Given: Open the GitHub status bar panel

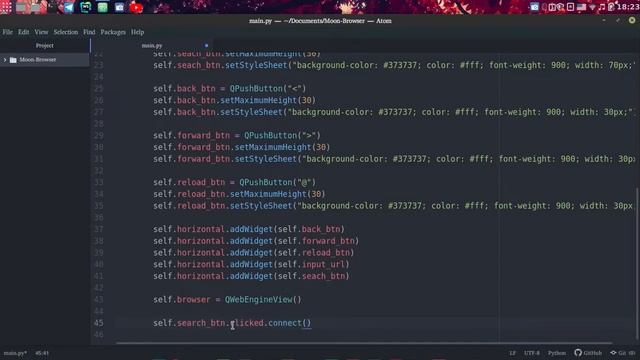Looking at the screenshot, I should (x=588, y=353).
